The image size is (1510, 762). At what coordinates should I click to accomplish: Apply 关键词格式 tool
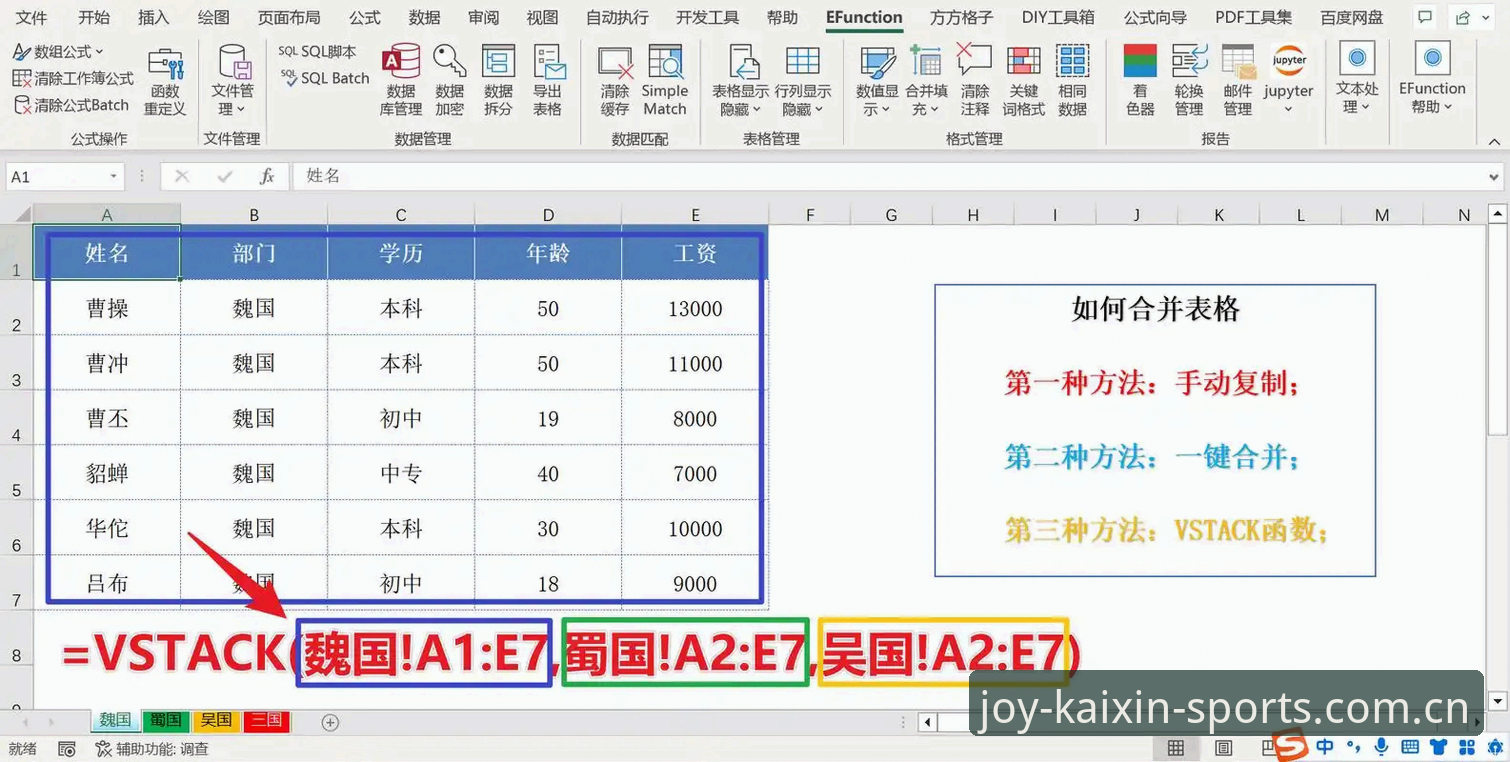pos(1023,82)
